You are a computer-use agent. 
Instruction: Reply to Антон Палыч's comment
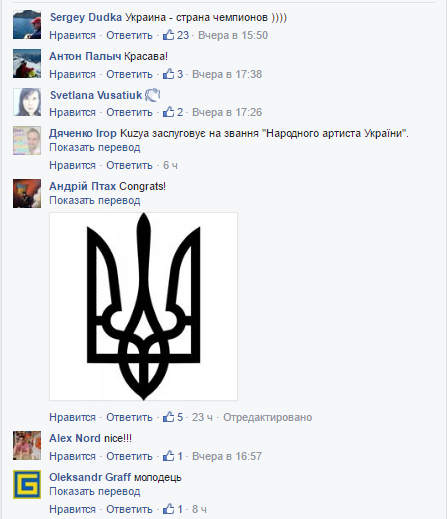tap(129, 74)
